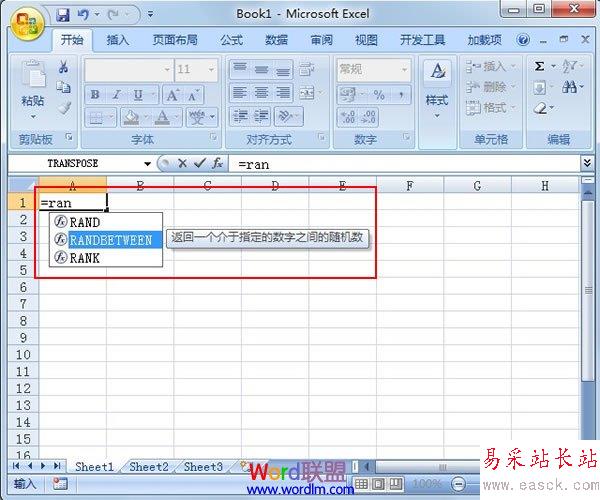
Task: Increase decimal places
Action: pyautogui.click(x=348, y=116)
